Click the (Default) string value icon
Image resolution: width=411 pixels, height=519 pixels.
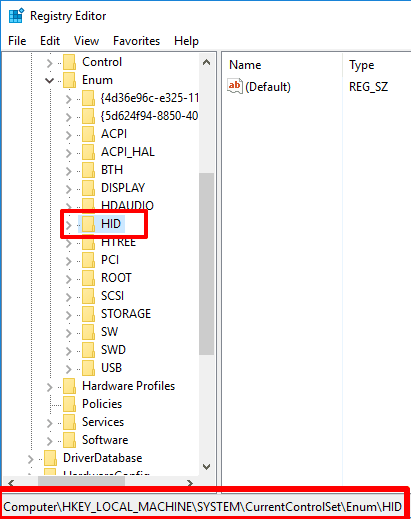pyautogui.click(x=235, y=86)
